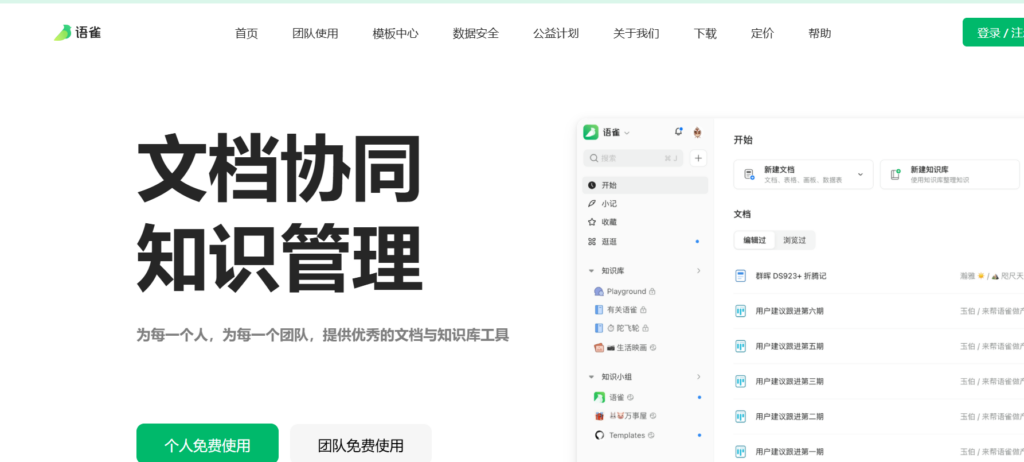The width and height of the screenshot is (1024, 462).
Task: Click the 搜索 search box in sidebar
Action: tap(633, 158)
